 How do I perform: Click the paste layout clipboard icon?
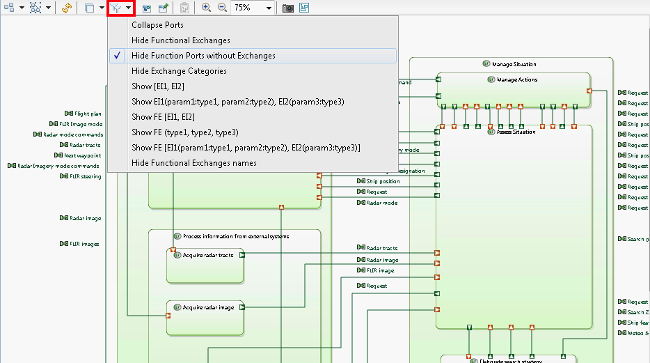pyautogui.click(x=184, y=8)
